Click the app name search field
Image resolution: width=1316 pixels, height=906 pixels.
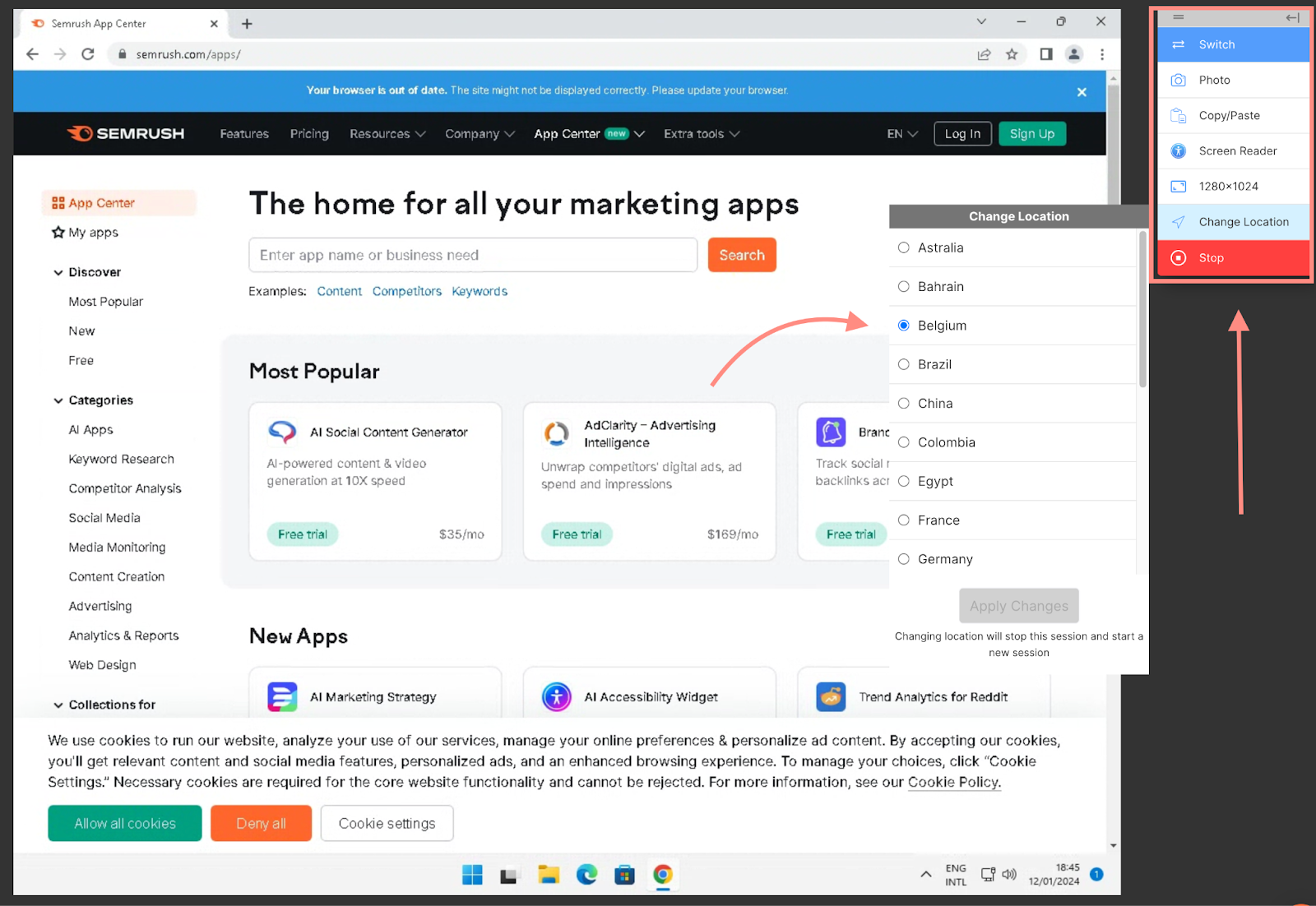(x=473, y=255)
